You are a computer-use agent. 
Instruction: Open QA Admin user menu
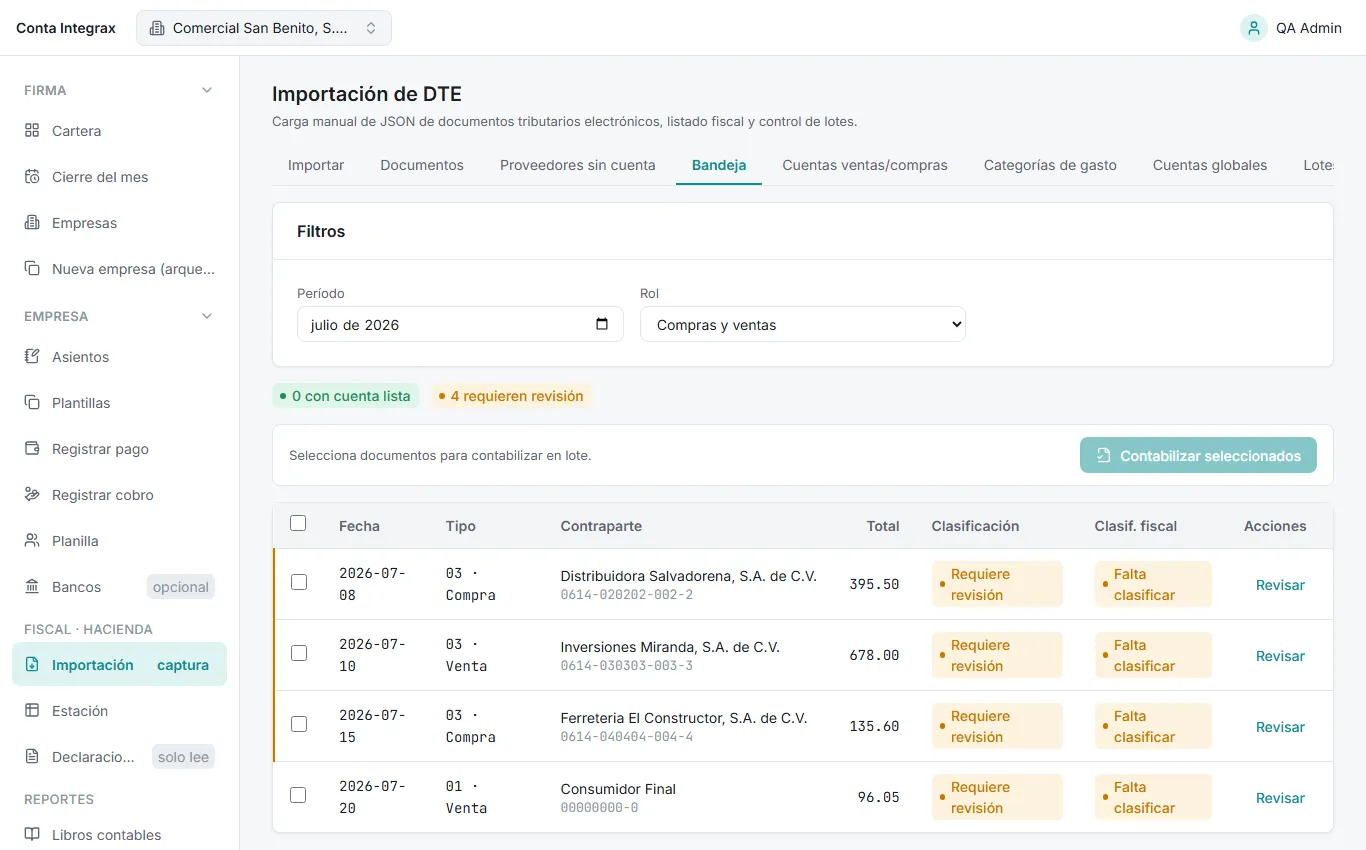pyautogui.click(x=1291, y=28)
